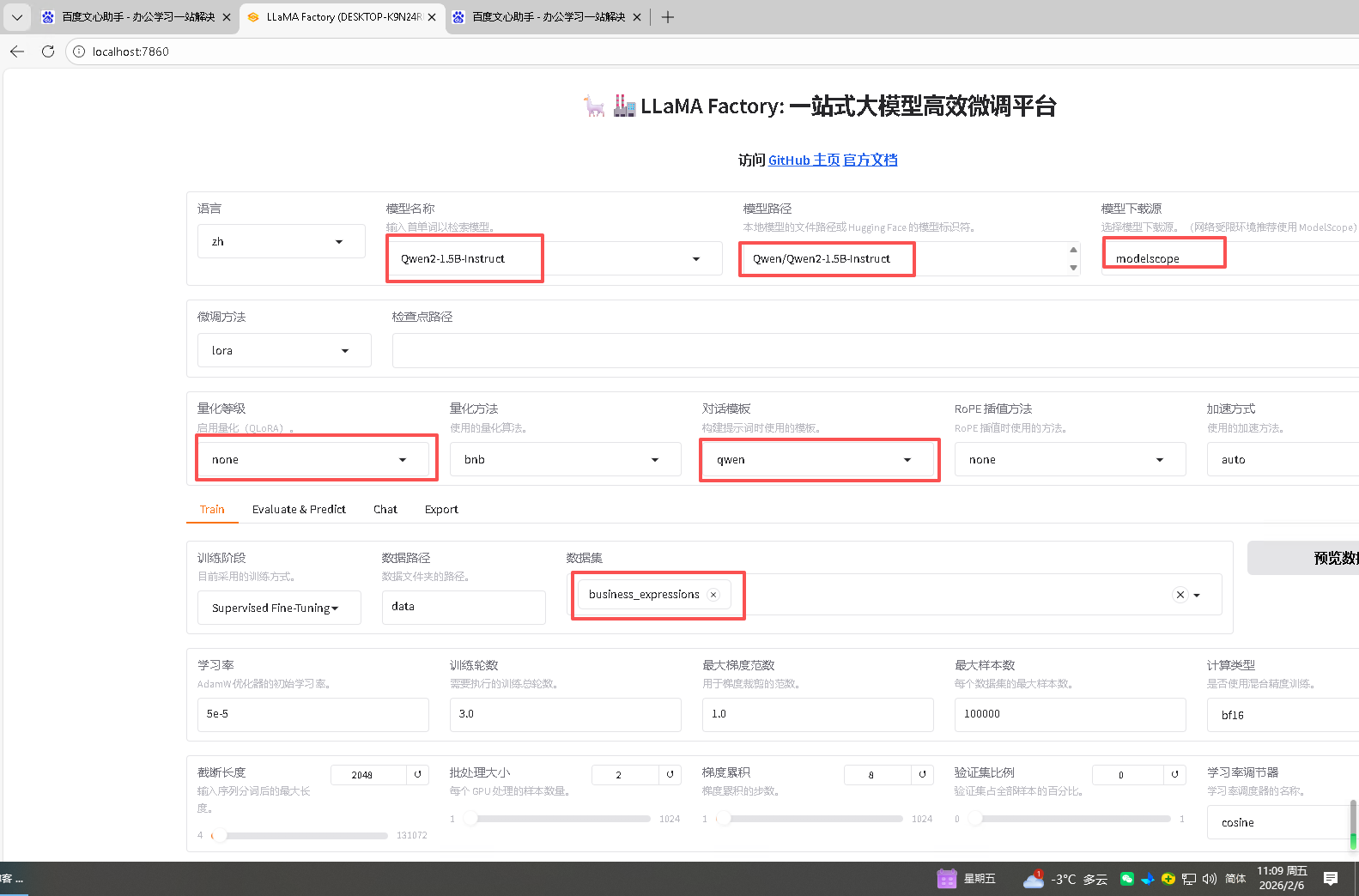Image resolution: width=1359 pixels, height=896 pixels.
Task: Switch to the Chat tab
Action: [385, 509]
